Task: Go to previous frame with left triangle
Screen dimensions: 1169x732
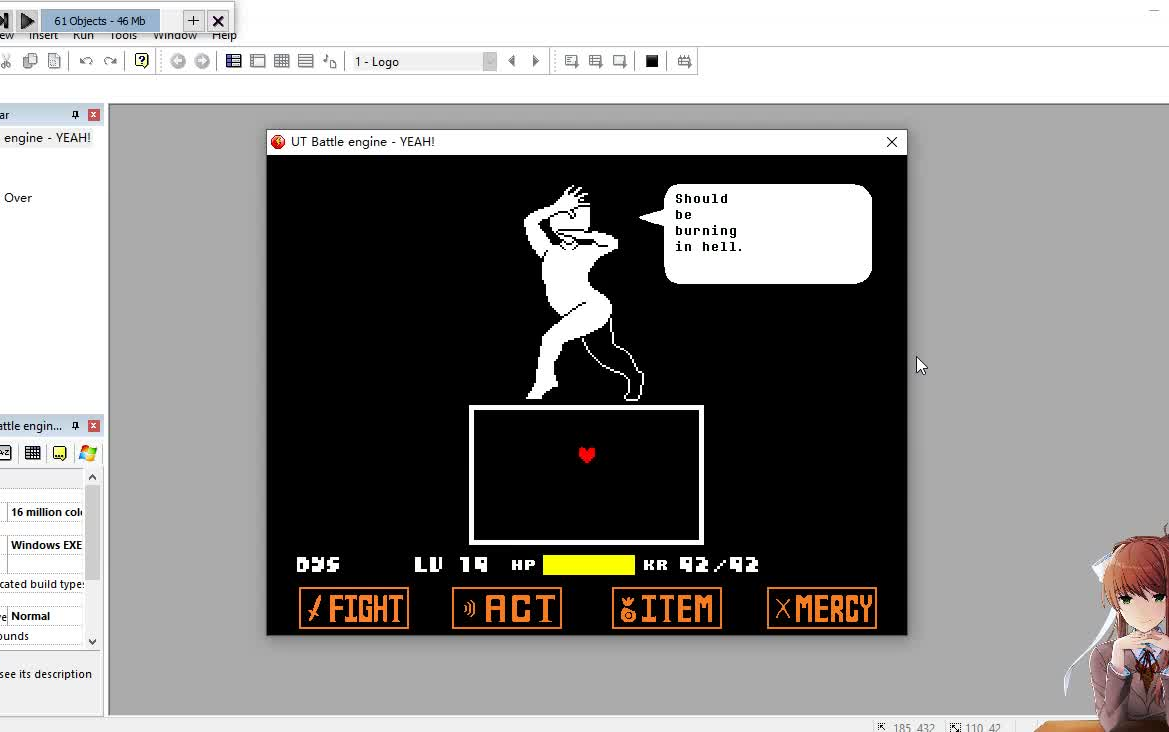Action: pyautogui.click(x=511, y=61)
